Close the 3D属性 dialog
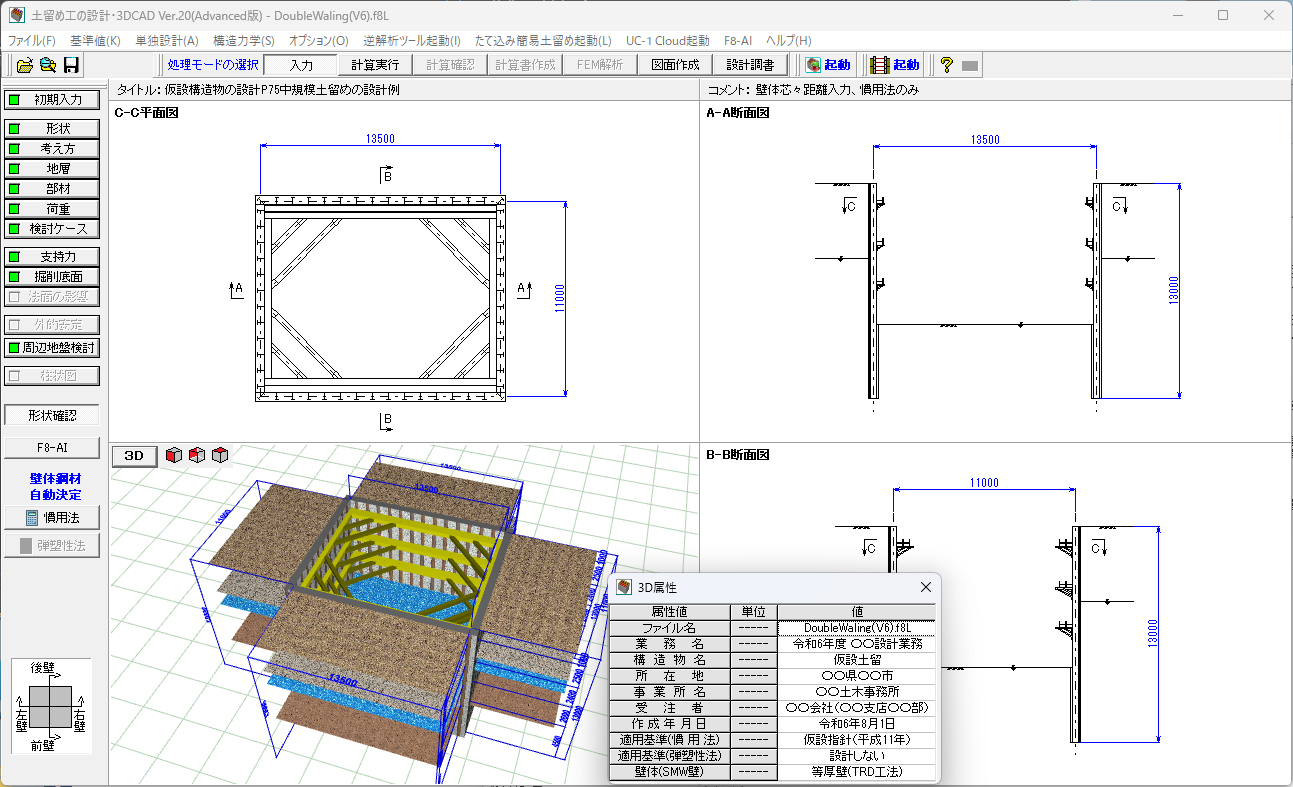This screenshot has height=787, width=1293. click(926, 588)
